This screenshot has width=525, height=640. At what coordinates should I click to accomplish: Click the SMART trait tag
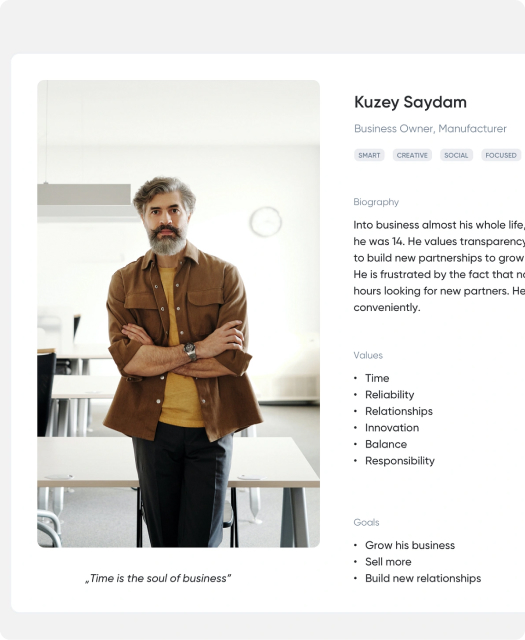point(369,155)
